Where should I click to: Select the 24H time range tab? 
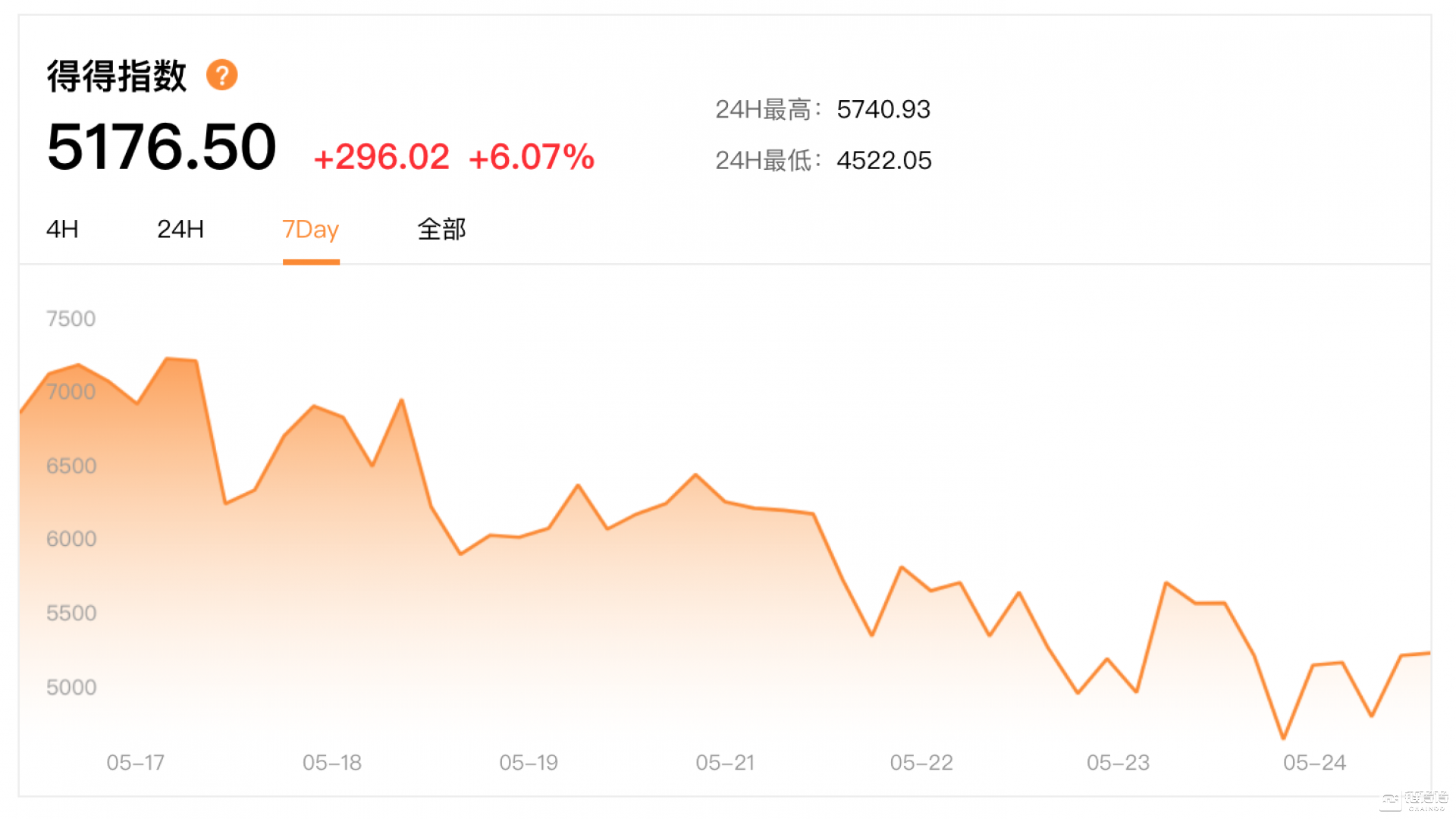pos(180,229)
